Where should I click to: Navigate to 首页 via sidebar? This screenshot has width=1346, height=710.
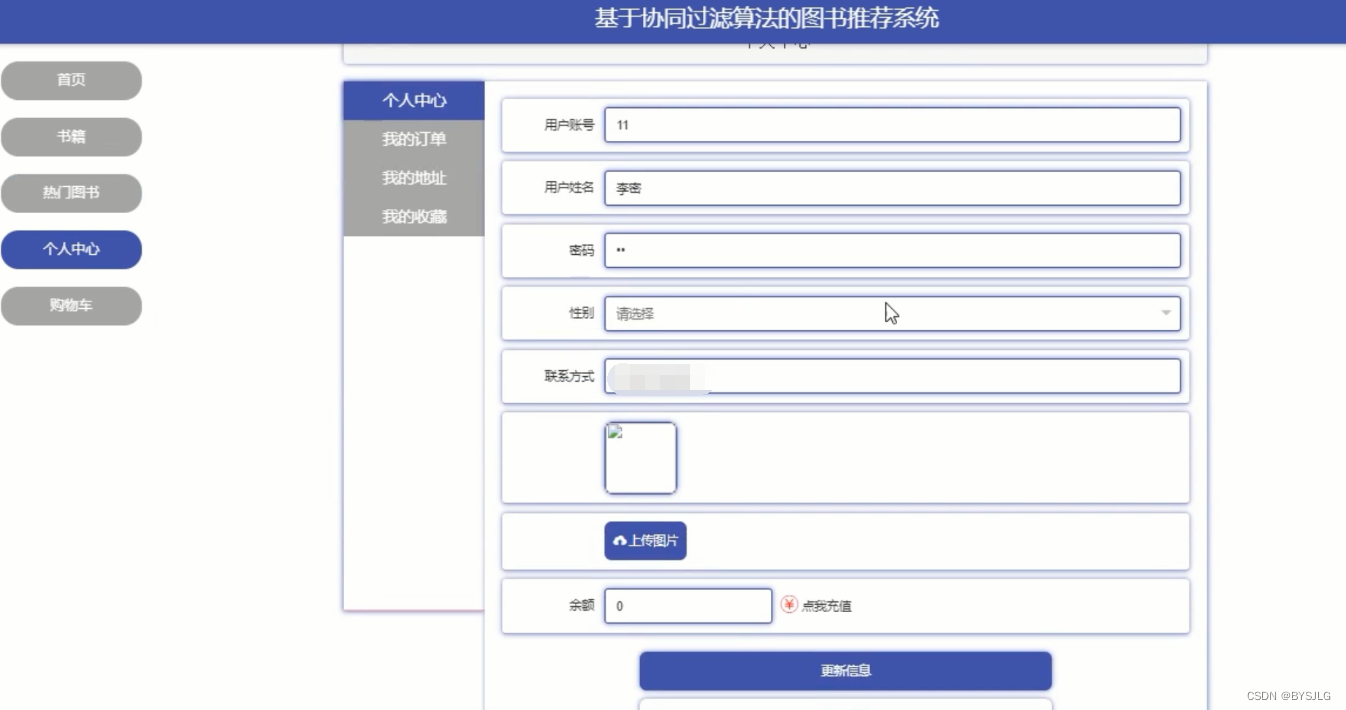(71, 80)
